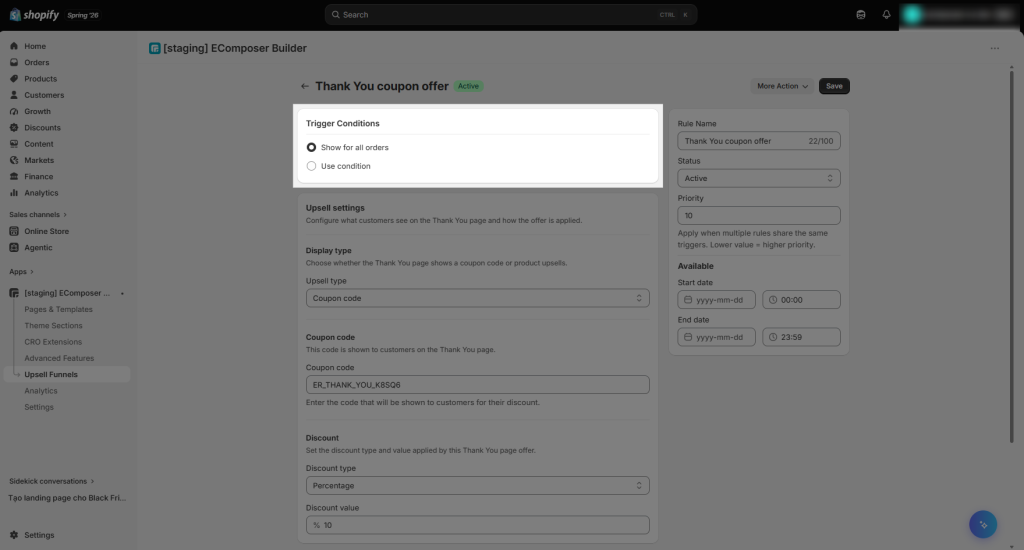Open the Black Friday landing page conversation
This screenshot has width=1024, height=550.
tap(67, 498)
